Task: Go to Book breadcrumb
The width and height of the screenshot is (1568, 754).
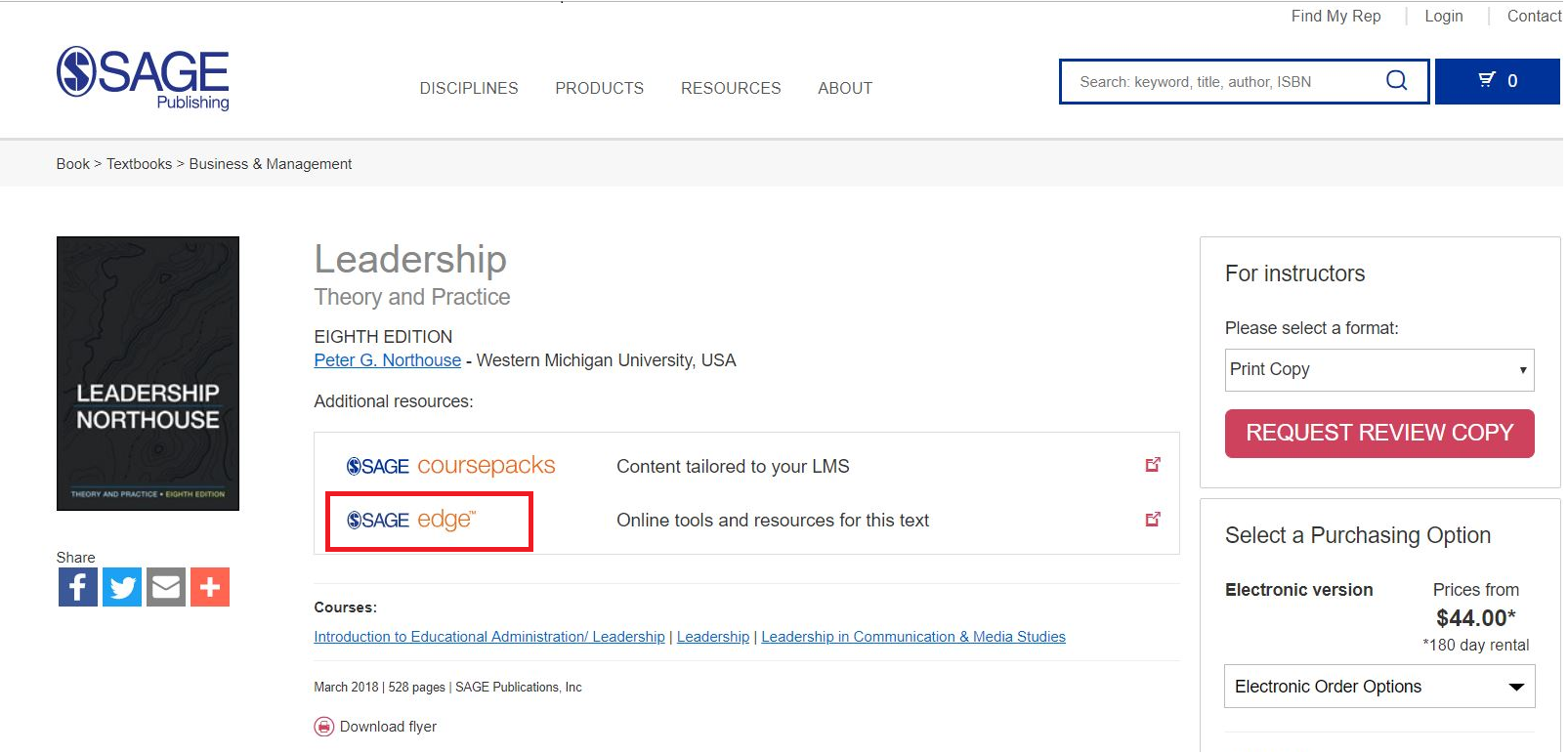Action: tap(72, 164)
